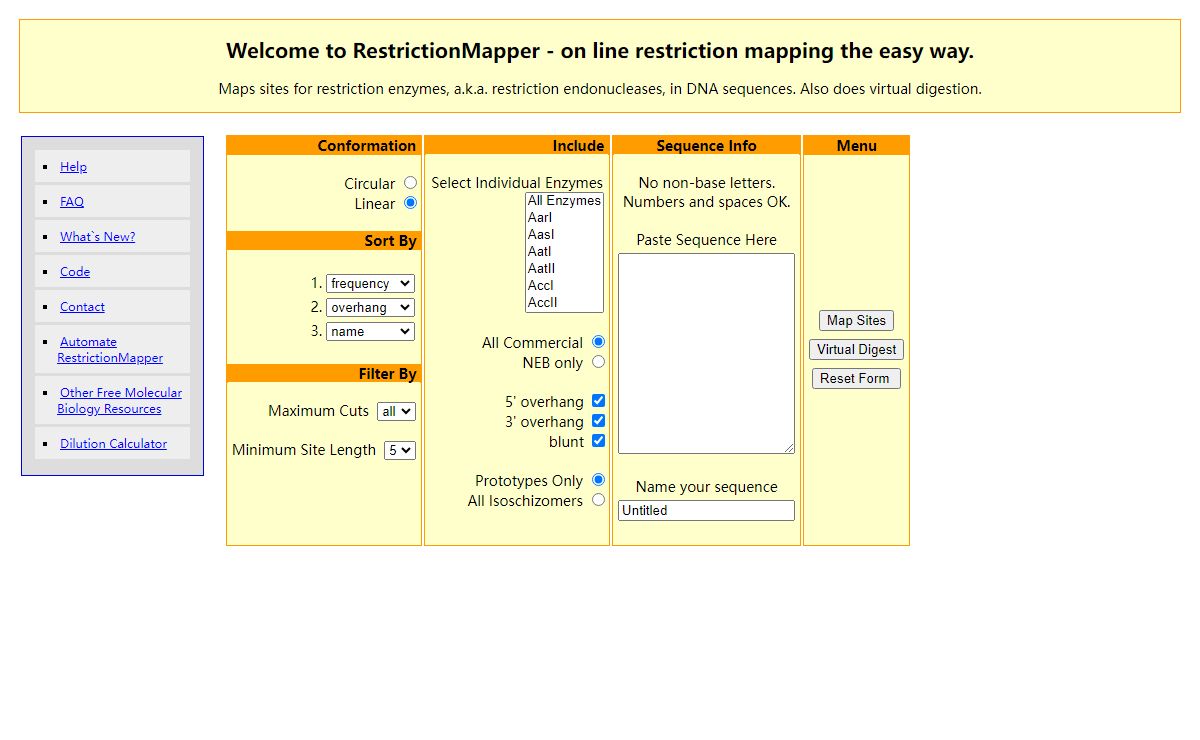Open Other Free Molecular Biology Resources link
Screen dimensions: 1200x740
[120, 401]
